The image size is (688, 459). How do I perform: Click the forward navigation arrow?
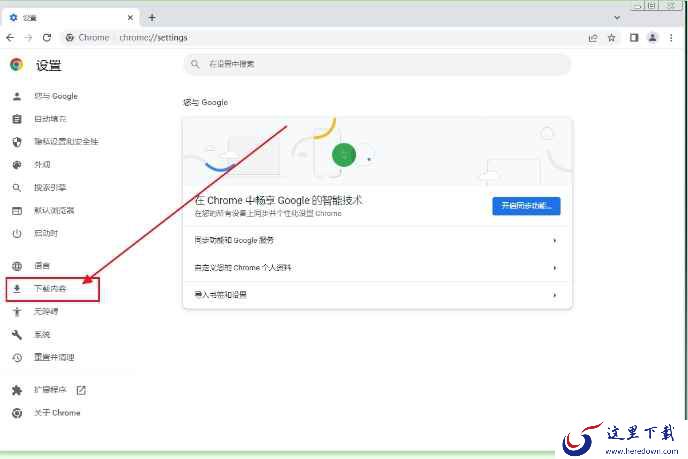29,38
